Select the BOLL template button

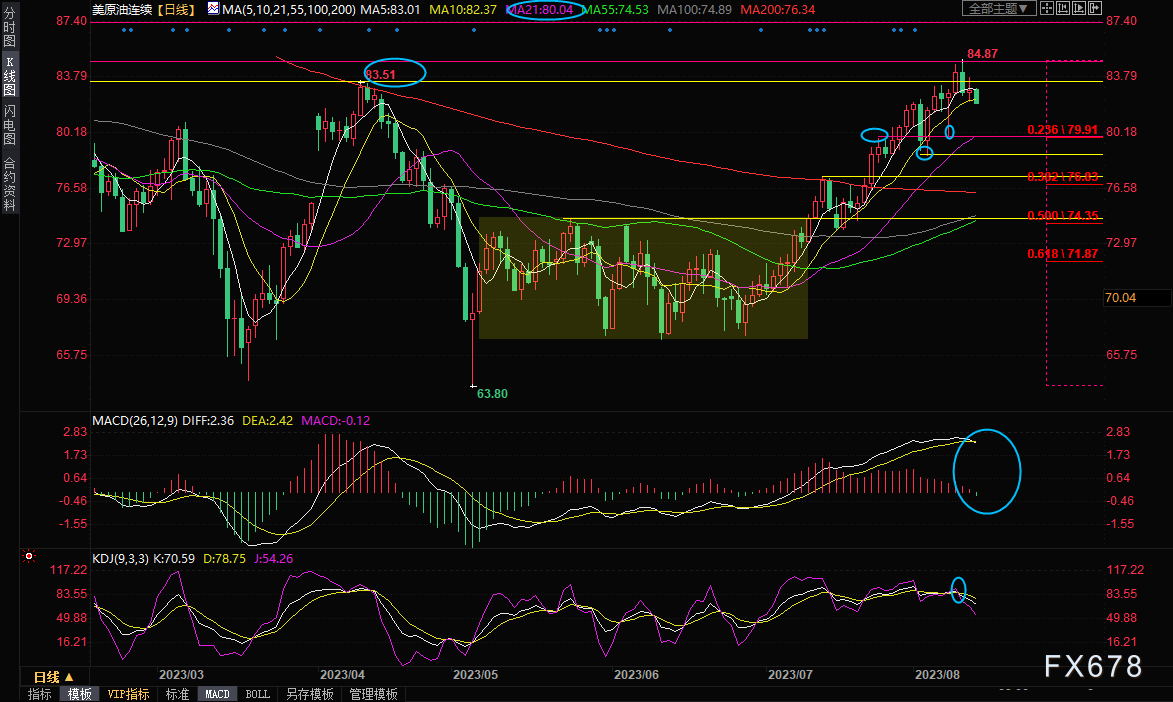point(257,694)
